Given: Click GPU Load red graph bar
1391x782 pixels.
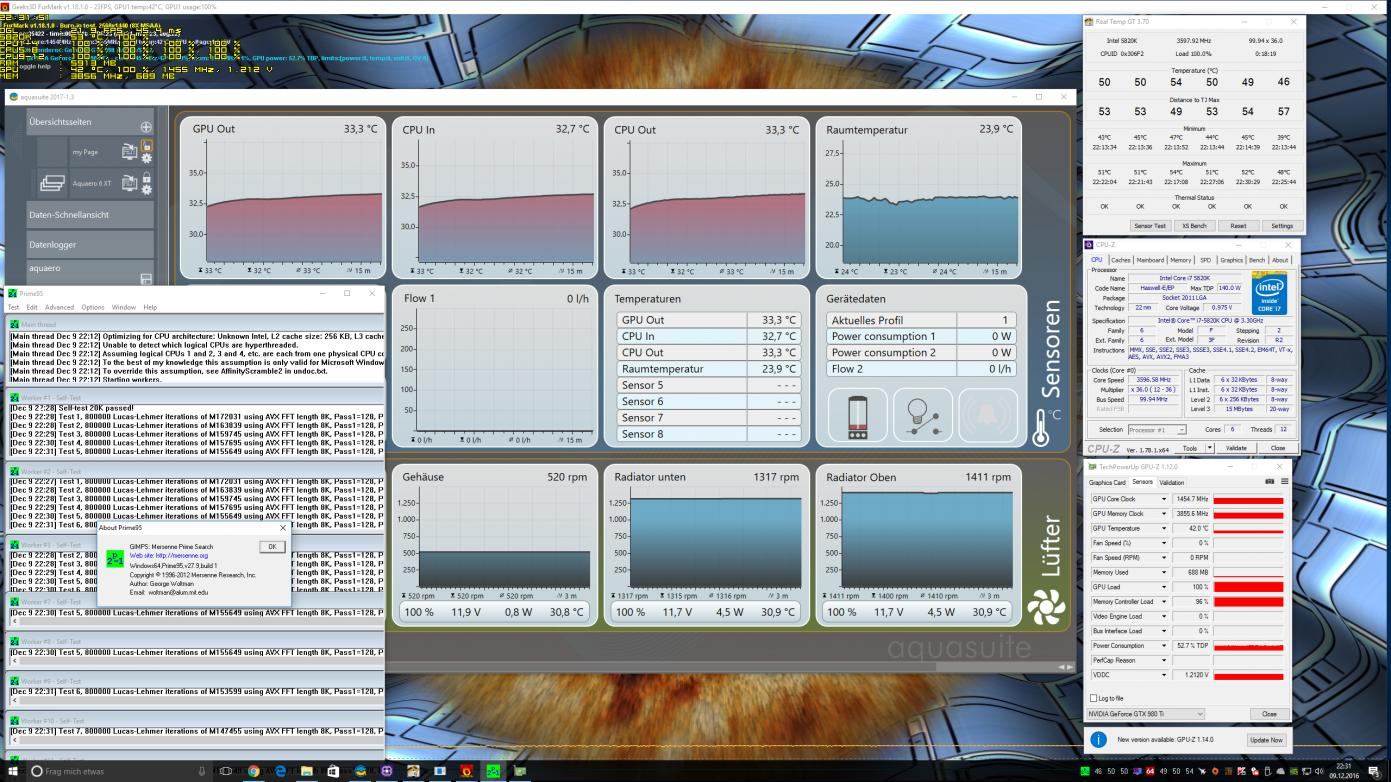Looking at the screenshot, I should [x=1248, y=587].
